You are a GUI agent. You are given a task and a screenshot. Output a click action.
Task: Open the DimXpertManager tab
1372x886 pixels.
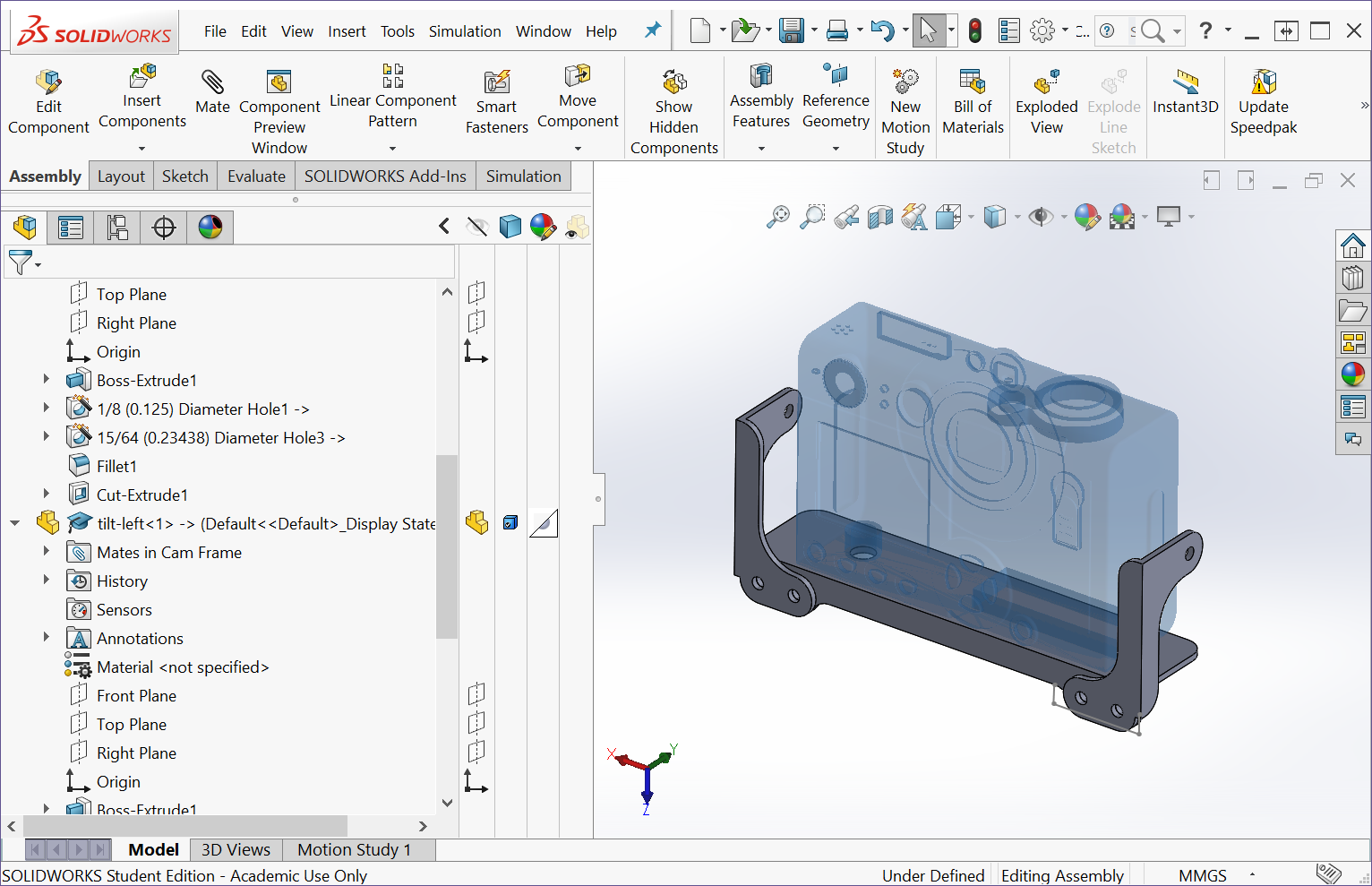pyautogui.click(x=164, y=228)
